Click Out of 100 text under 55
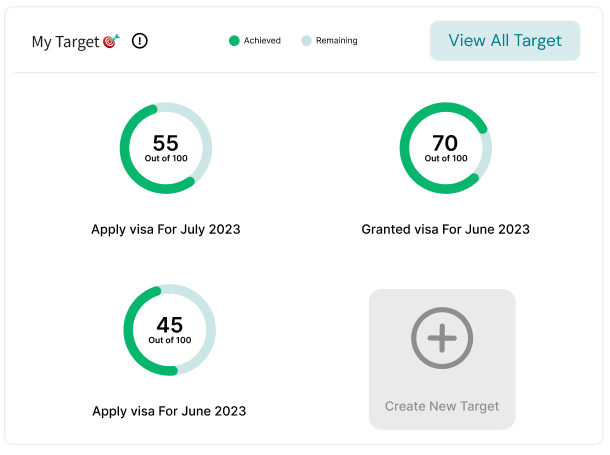The height and width of the screenshot is (455, 610). (165, 158)
